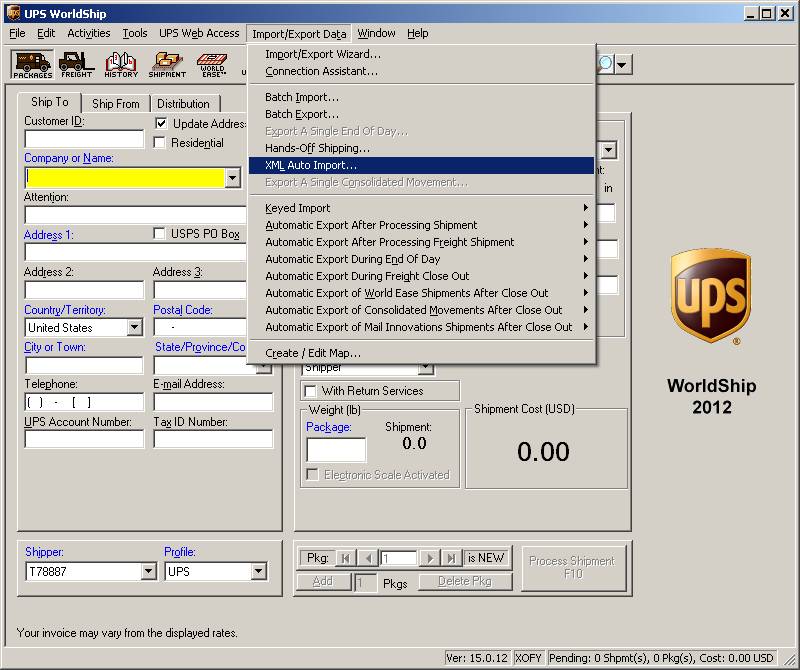Choose Batch Import
The height and width of the screenshot is (670, 800).
tap(421, 97)
